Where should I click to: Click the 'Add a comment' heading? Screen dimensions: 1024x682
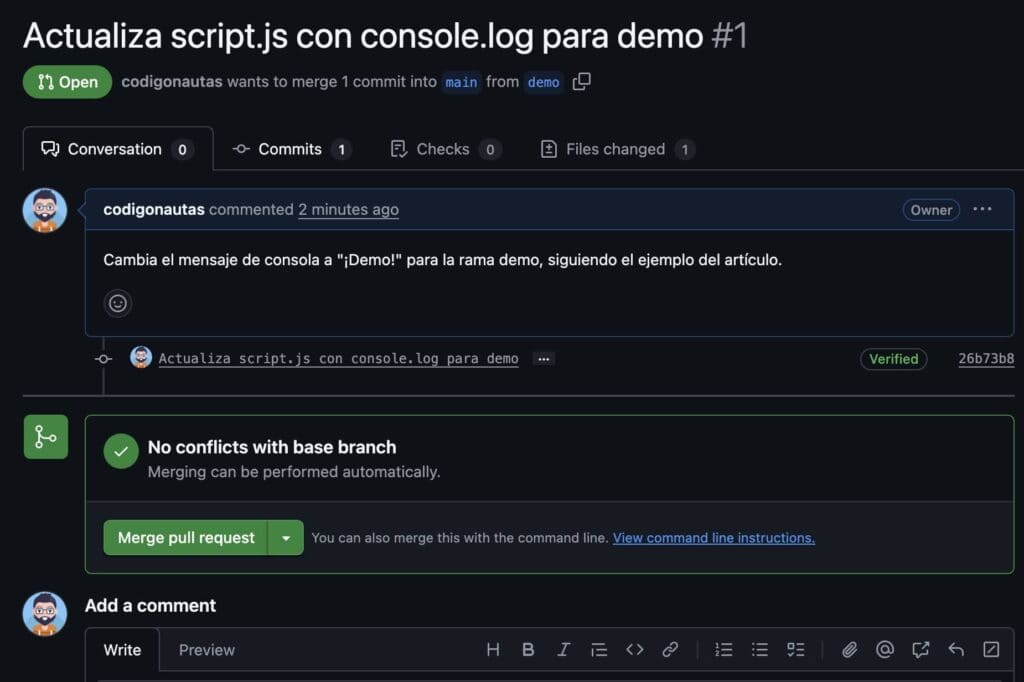coord(150,606)
